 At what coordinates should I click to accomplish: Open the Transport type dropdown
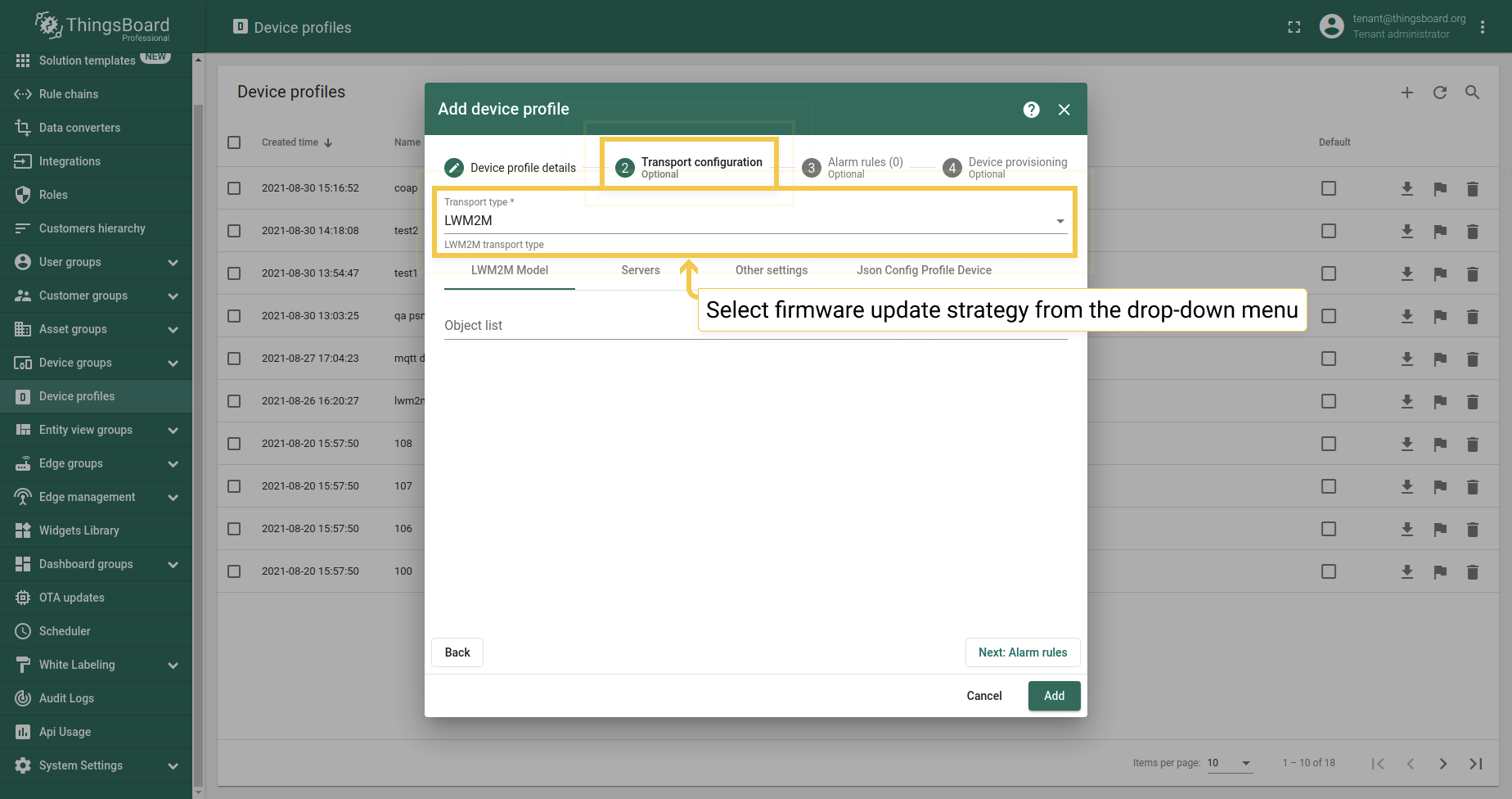(755, 221)
